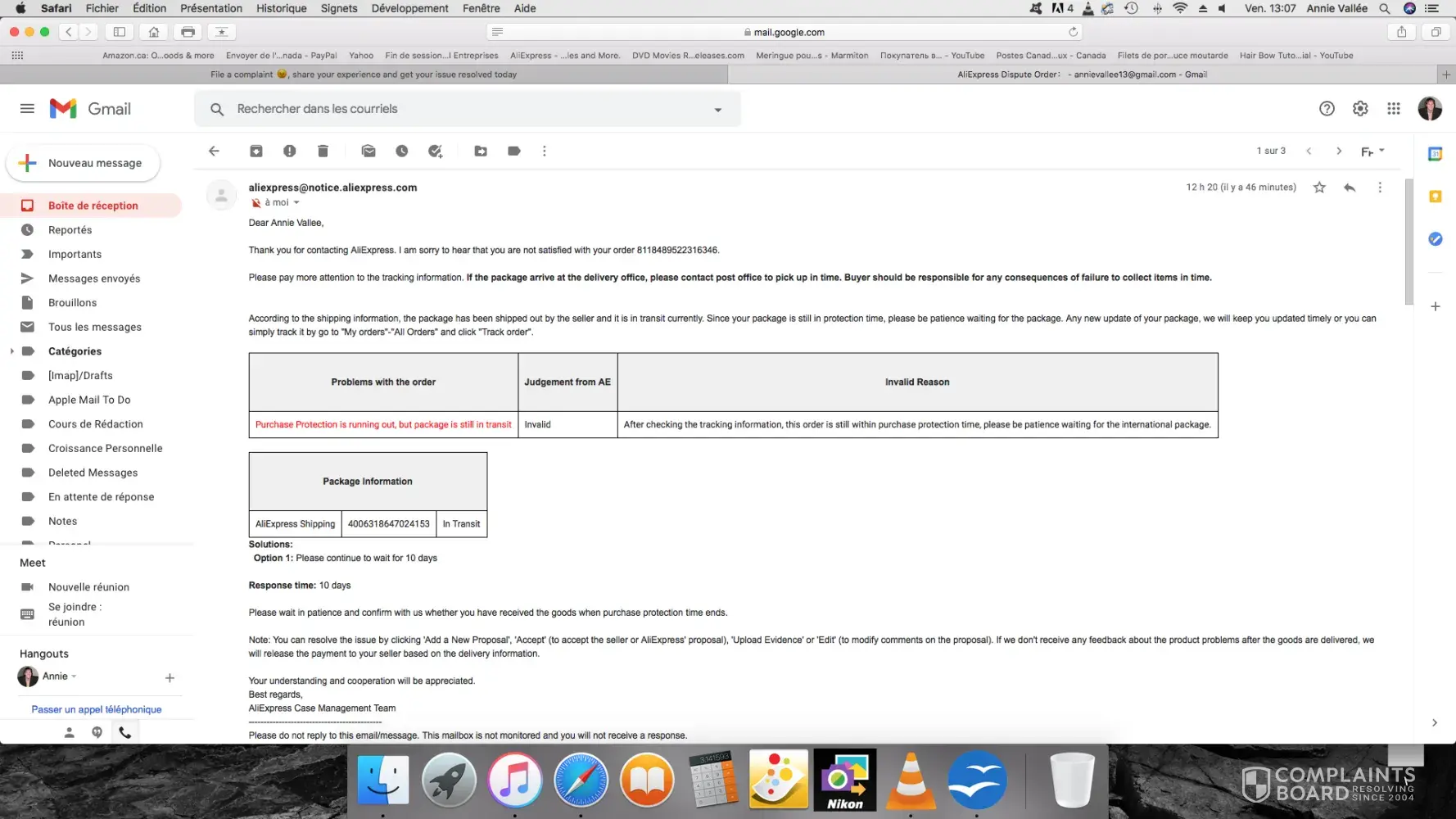
Task: Open 'Postes Canad...ux - Canada' bookmark
Action: point(1051,56)
